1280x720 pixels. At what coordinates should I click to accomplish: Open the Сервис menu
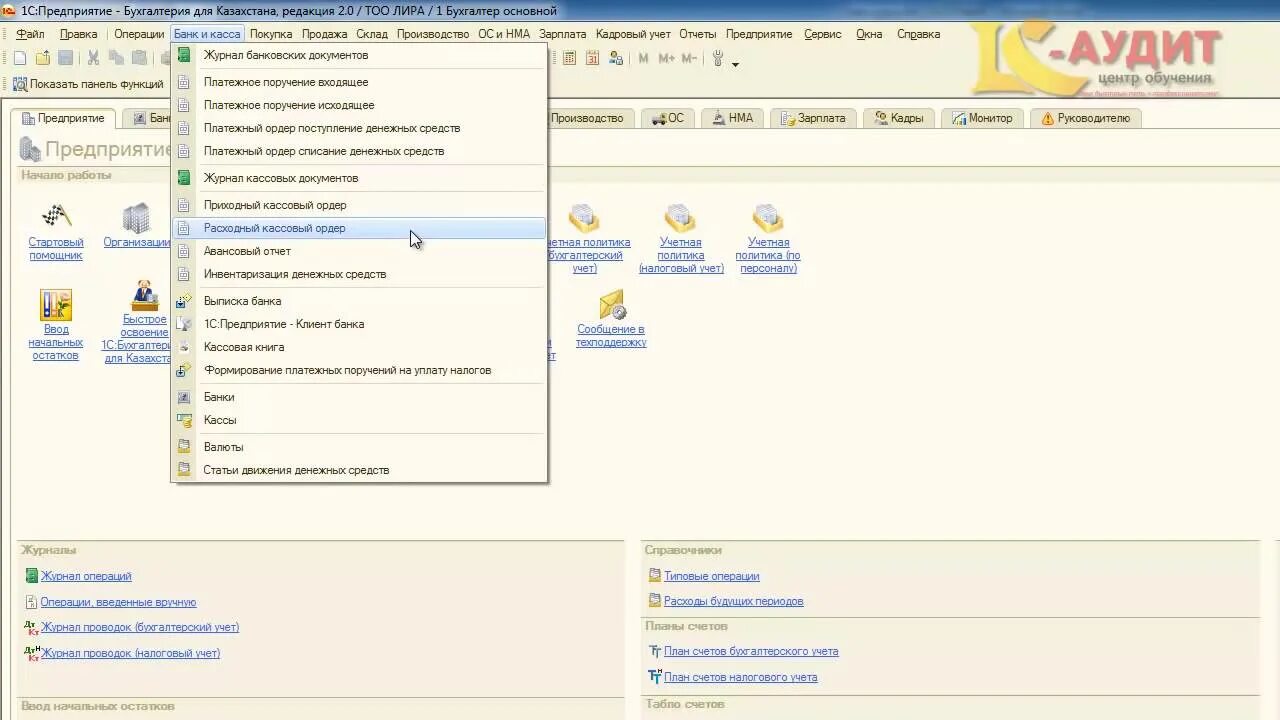[x=822, y=34]
